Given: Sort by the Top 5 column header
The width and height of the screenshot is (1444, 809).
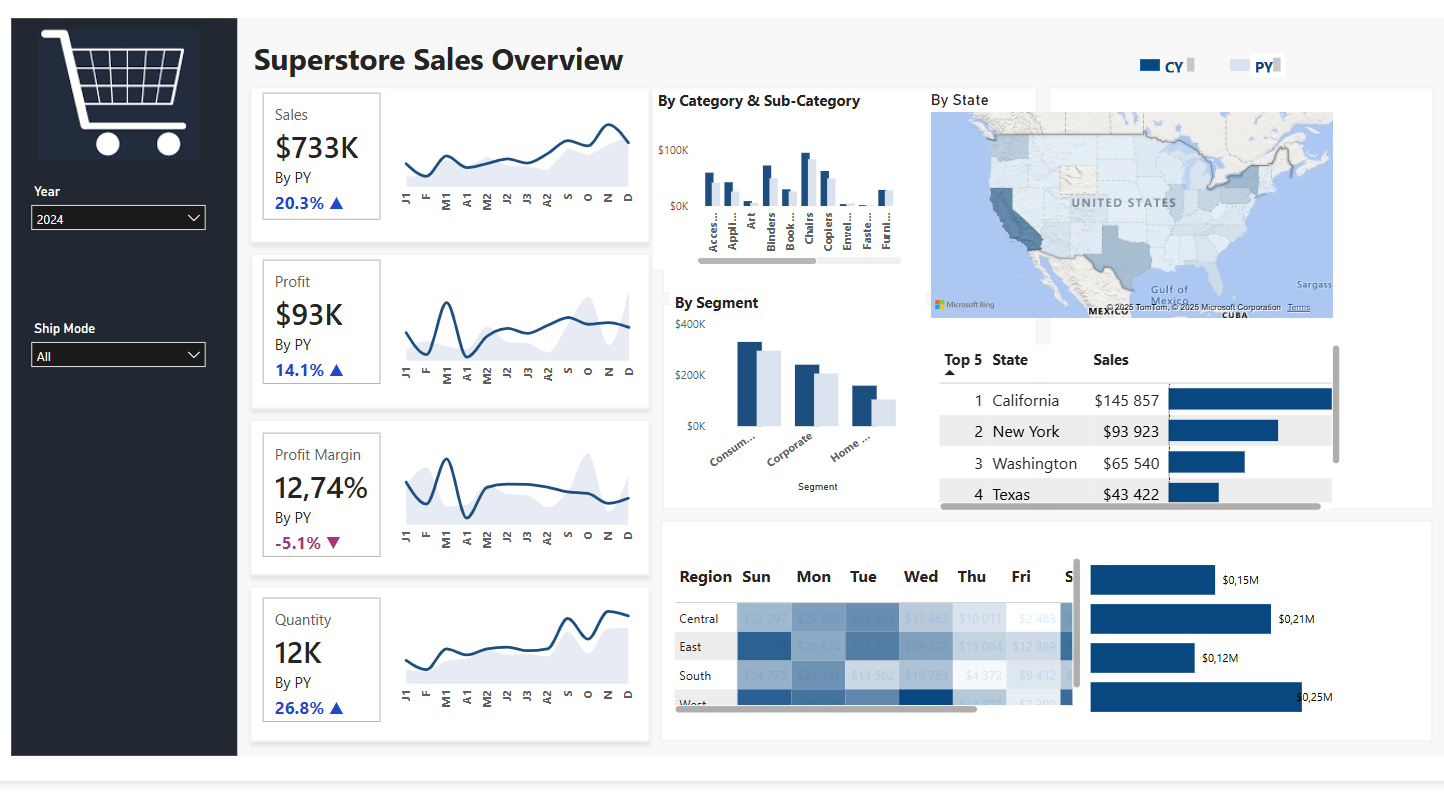Looking at the screenshot, I should coord(963,360).
